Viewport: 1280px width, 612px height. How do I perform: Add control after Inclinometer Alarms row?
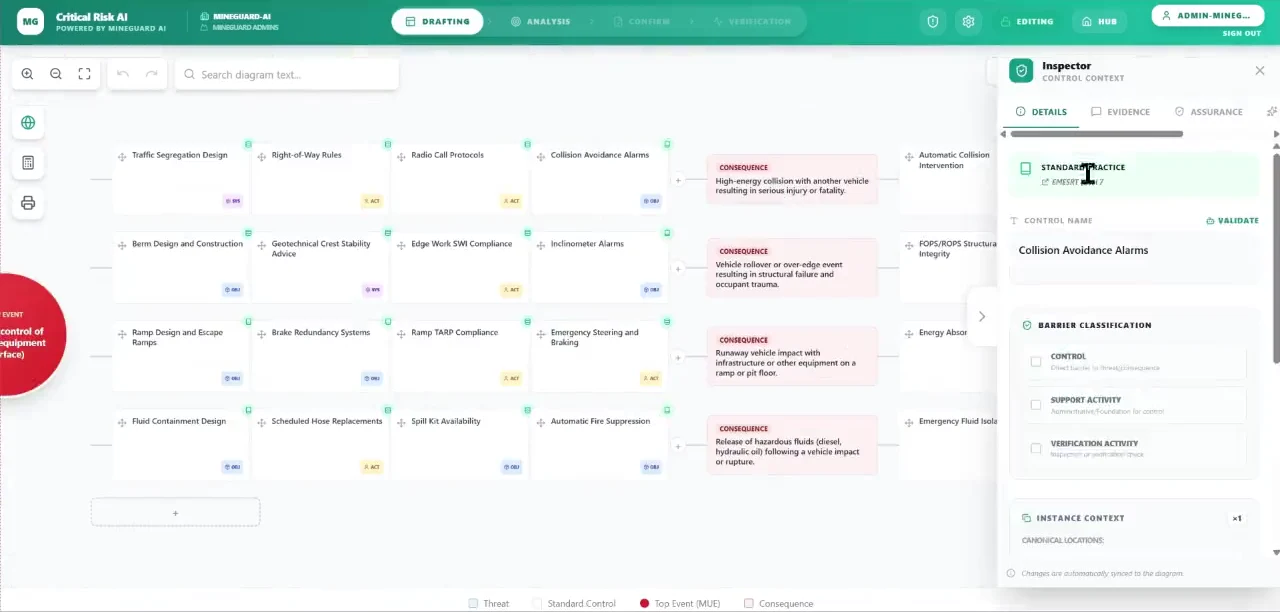[x=678, y=269]
